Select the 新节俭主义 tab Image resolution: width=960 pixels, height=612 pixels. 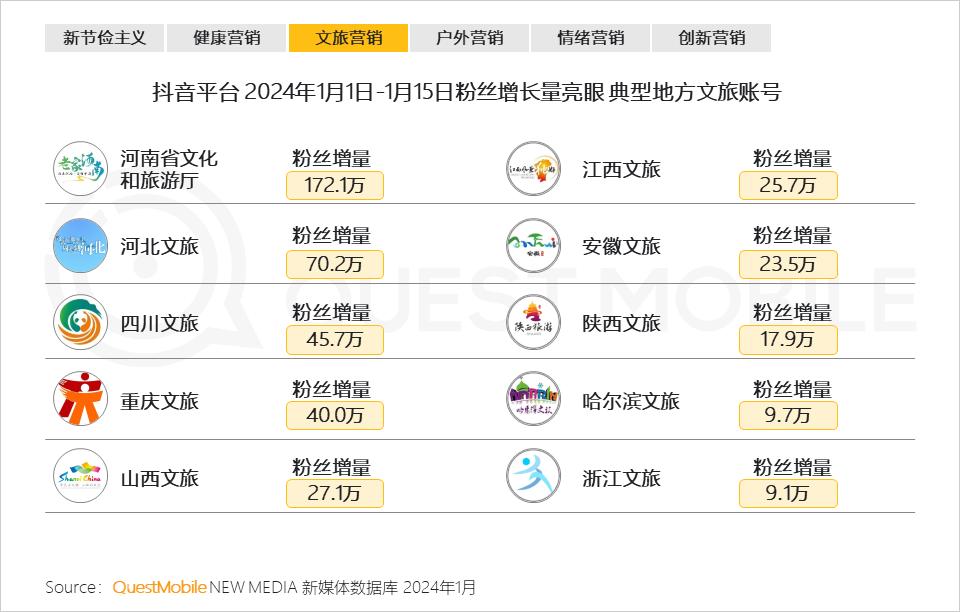pyautogui.click(x=104, y=38)
